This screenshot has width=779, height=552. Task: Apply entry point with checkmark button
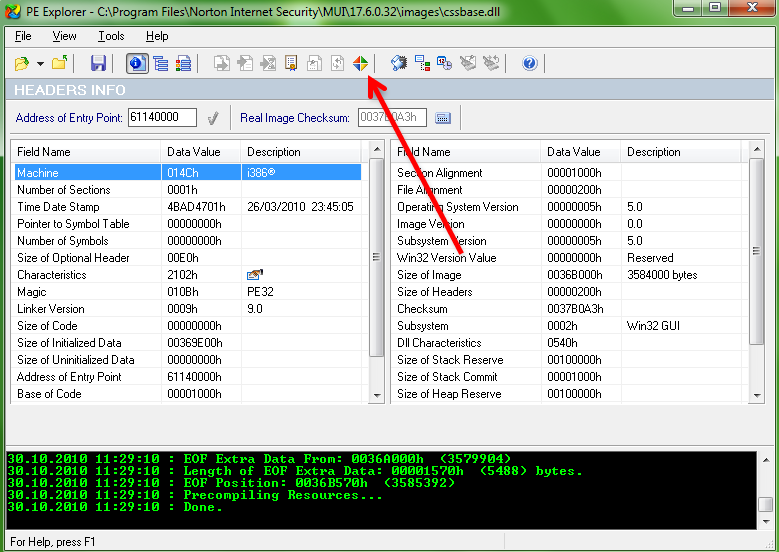tap(212, 118)
